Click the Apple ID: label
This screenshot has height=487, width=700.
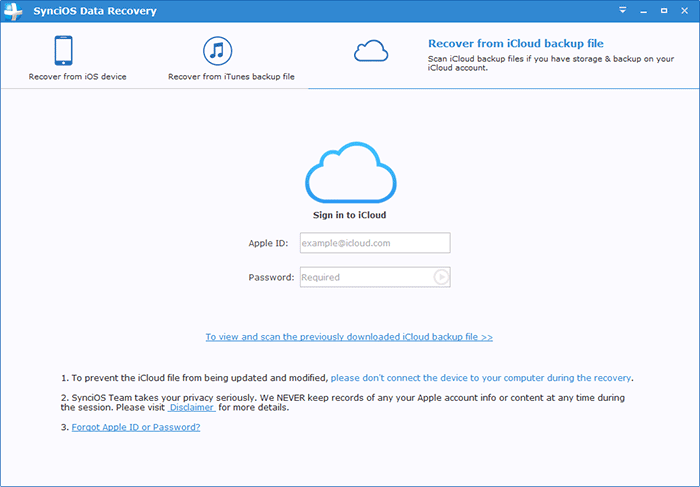(268, 243)
